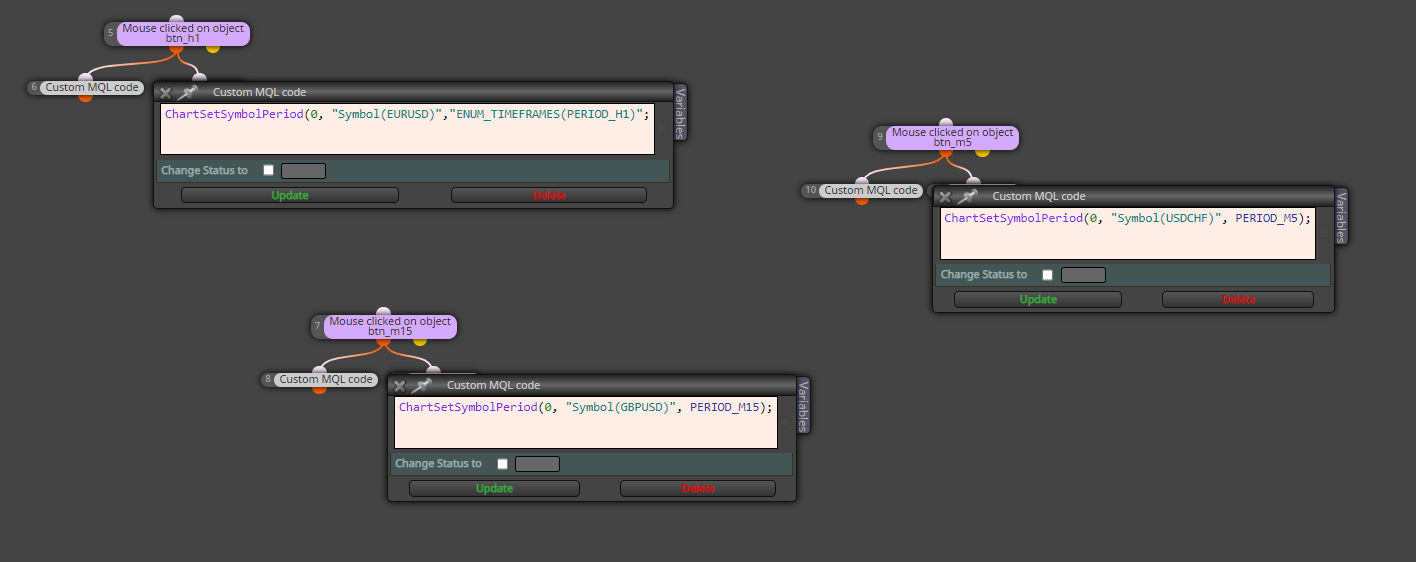Click Change Status to label in GBPUSD dialog
Image resolution: width=1416 pixels, height=562 pixels.
coord(438,463)
